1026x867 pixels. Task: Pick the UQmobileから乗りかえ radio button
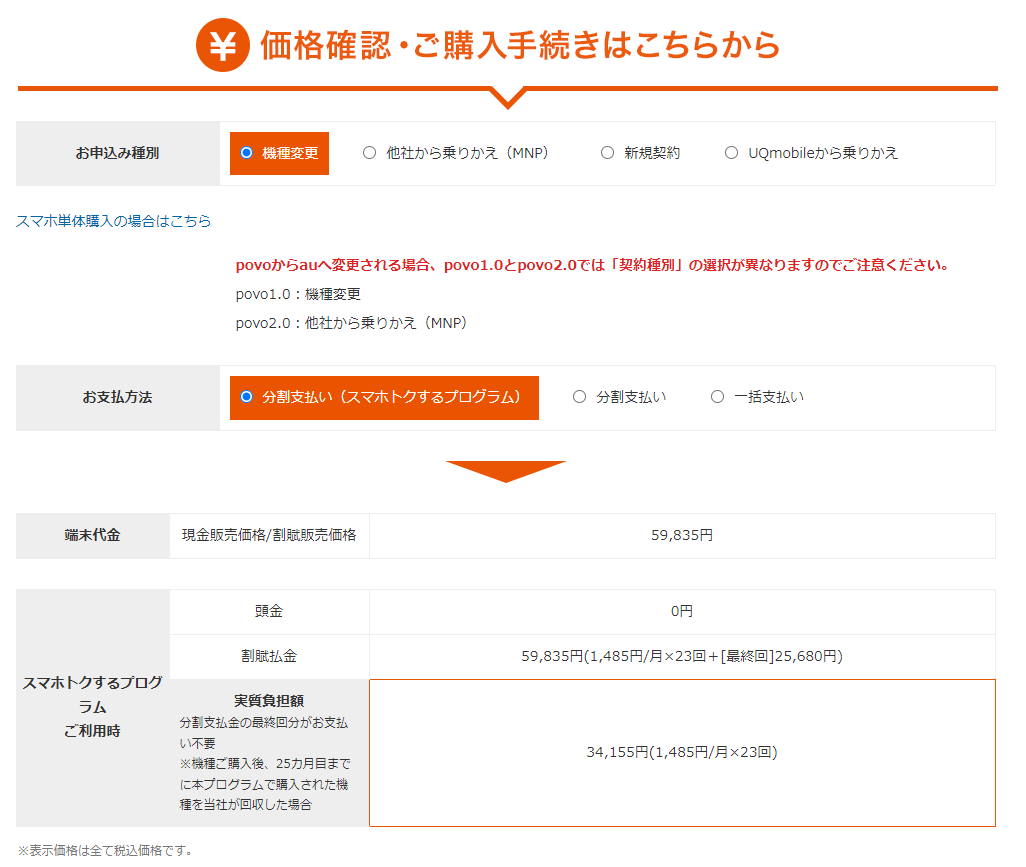pos(731,153)
